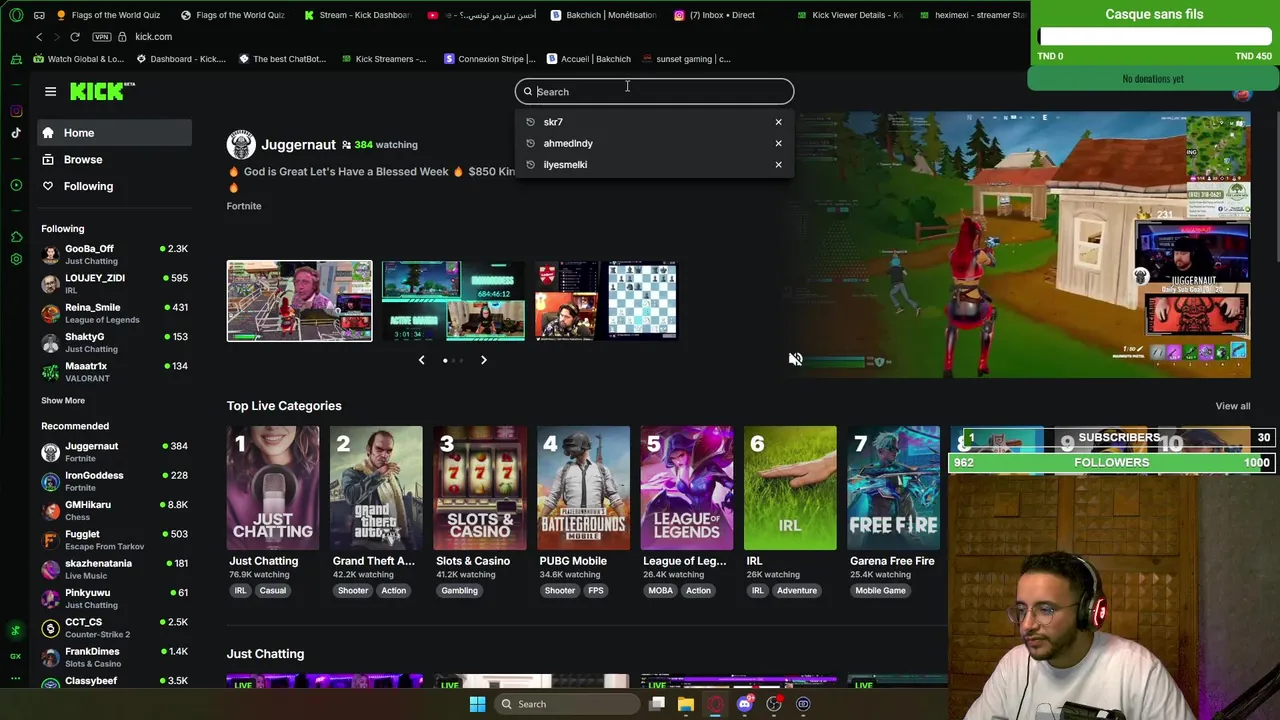Open TikTok icon in the Opera sidebar
Image resolution: width=1280 pixels, height=720 pixels.
pyautogui.click(x=16, y=133)
